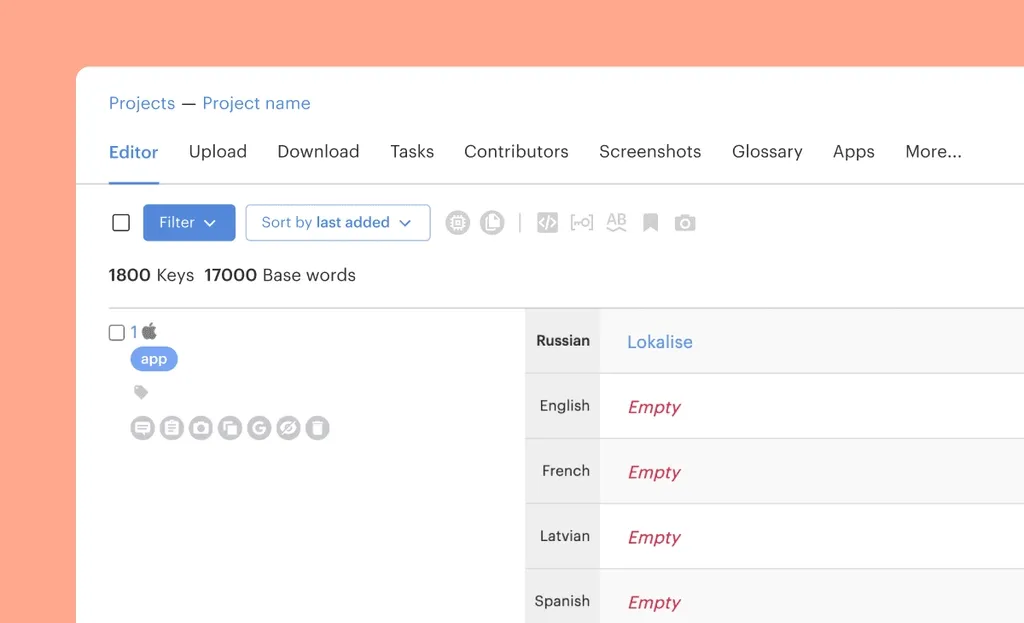
Task: Click the hide key crossed-eye icon
Action: pyautogui.click(x=288, y=429)
